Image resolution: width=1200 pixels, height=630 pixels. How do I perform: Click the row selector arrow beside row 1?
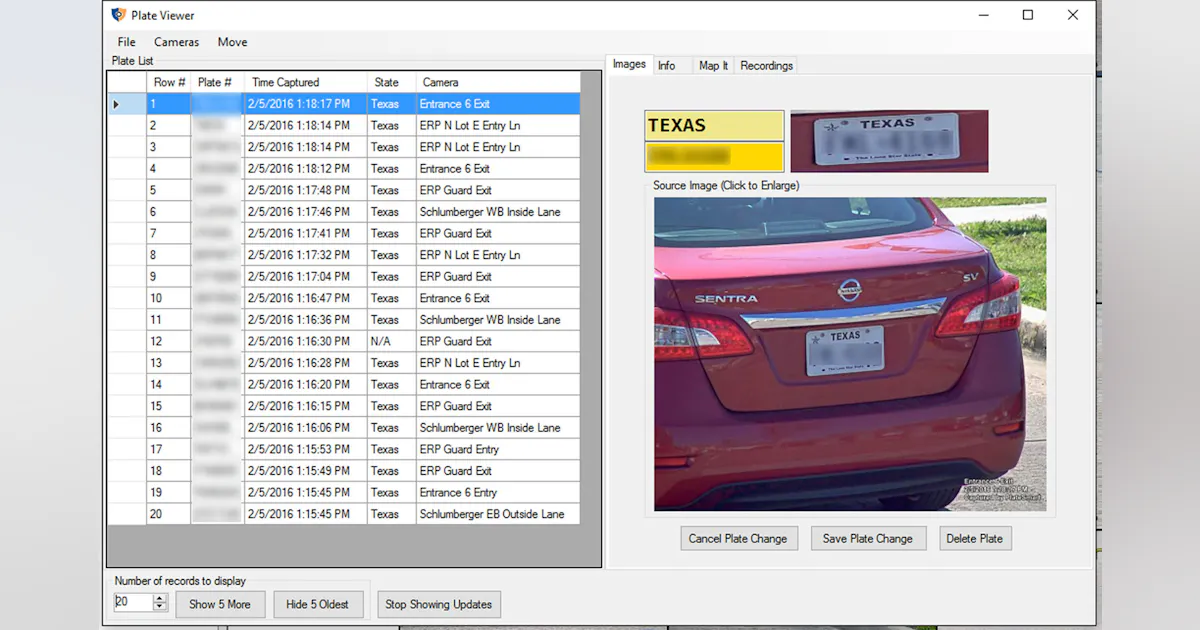point(115,104)
